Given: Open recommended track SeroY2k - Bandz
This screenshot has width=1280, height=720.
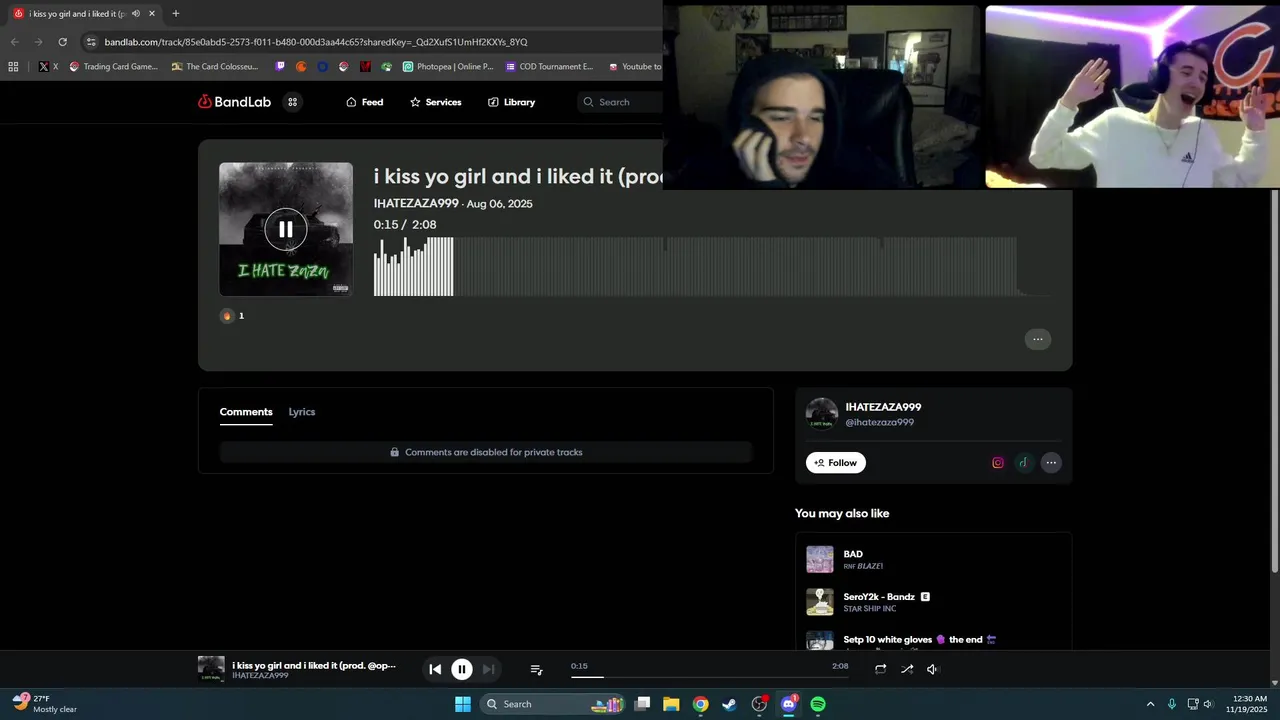Looking at the screenshot, I should 879,597.
